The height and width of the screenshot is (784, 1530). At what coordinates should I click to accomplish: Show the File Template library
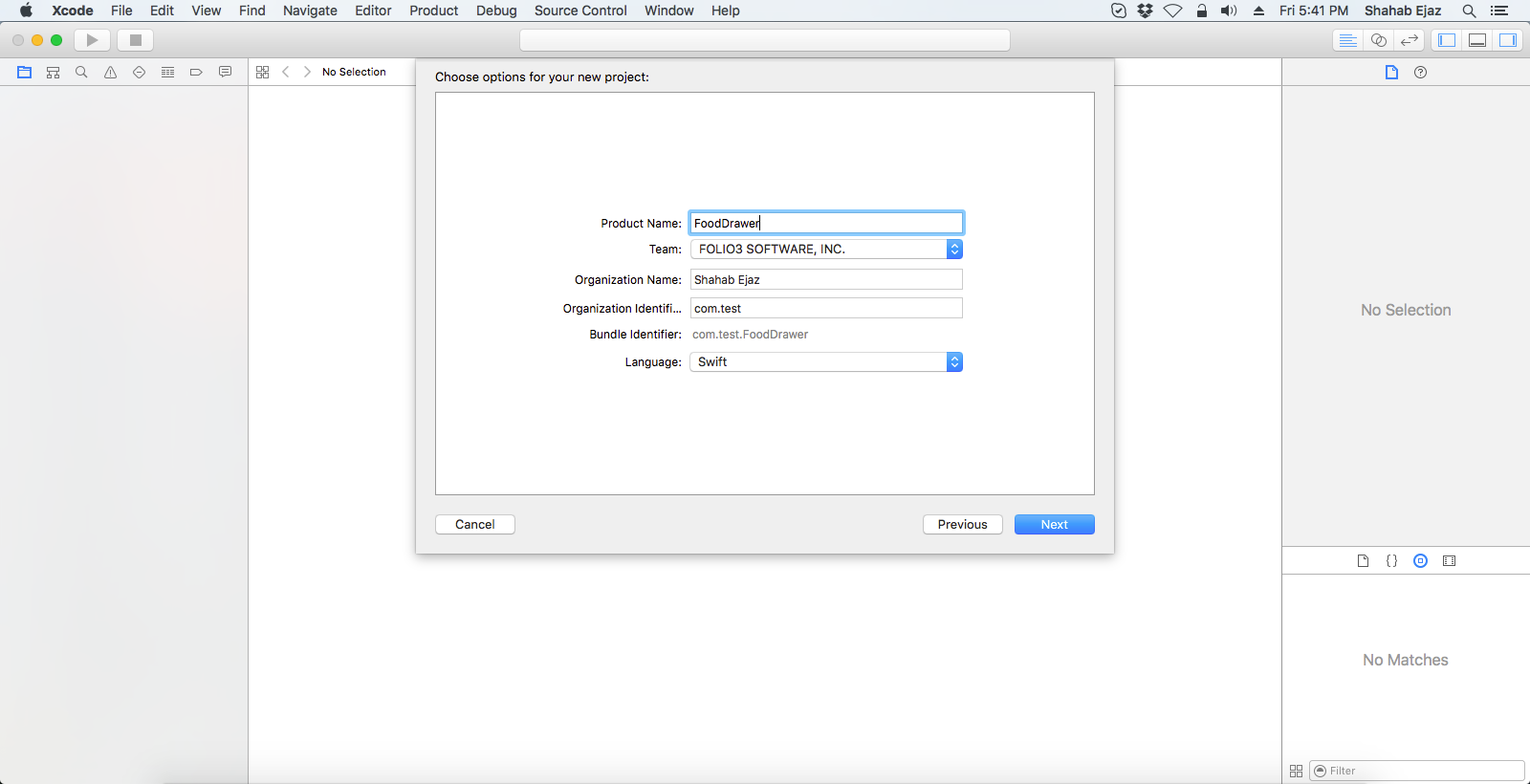click(x=1364, y=561)
